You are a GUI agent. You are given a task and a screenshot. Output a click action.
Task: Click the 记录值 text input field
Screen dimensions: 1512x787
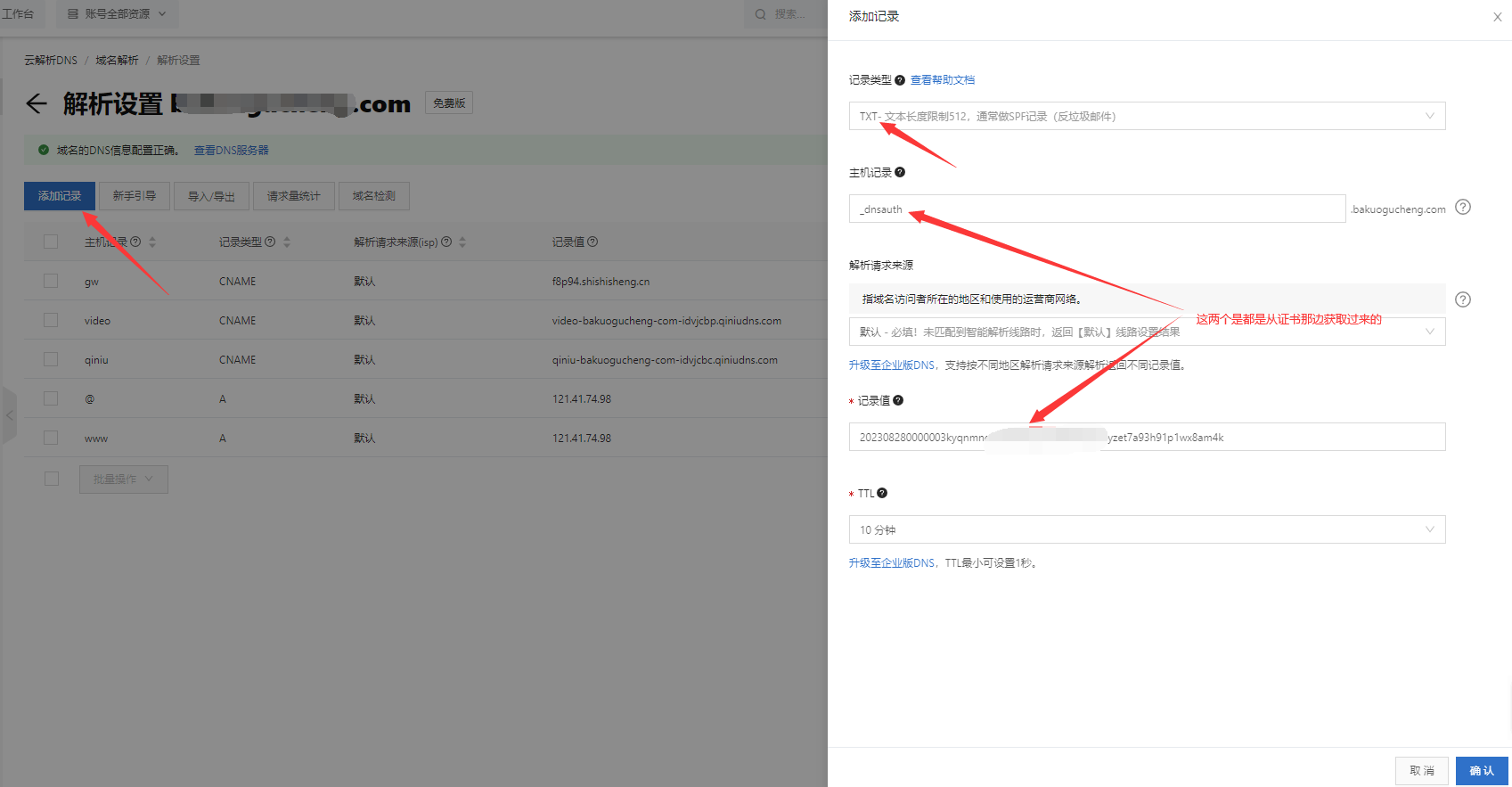click(x=1146, y=437)
